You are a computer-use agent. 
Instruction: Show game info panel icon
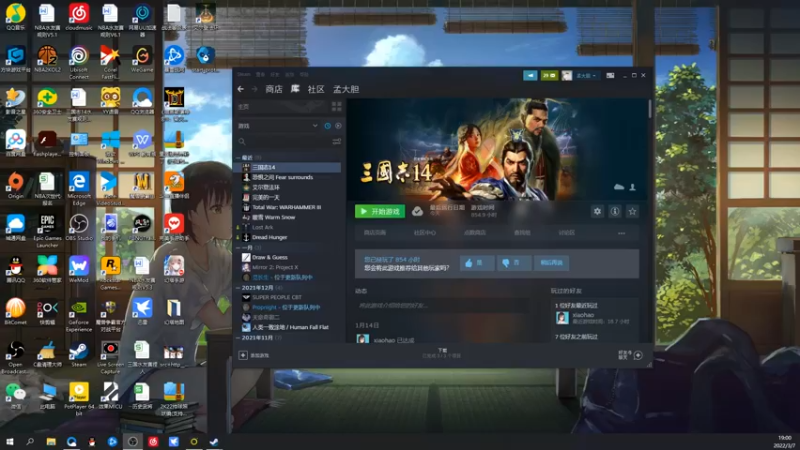tap(615, 211)
